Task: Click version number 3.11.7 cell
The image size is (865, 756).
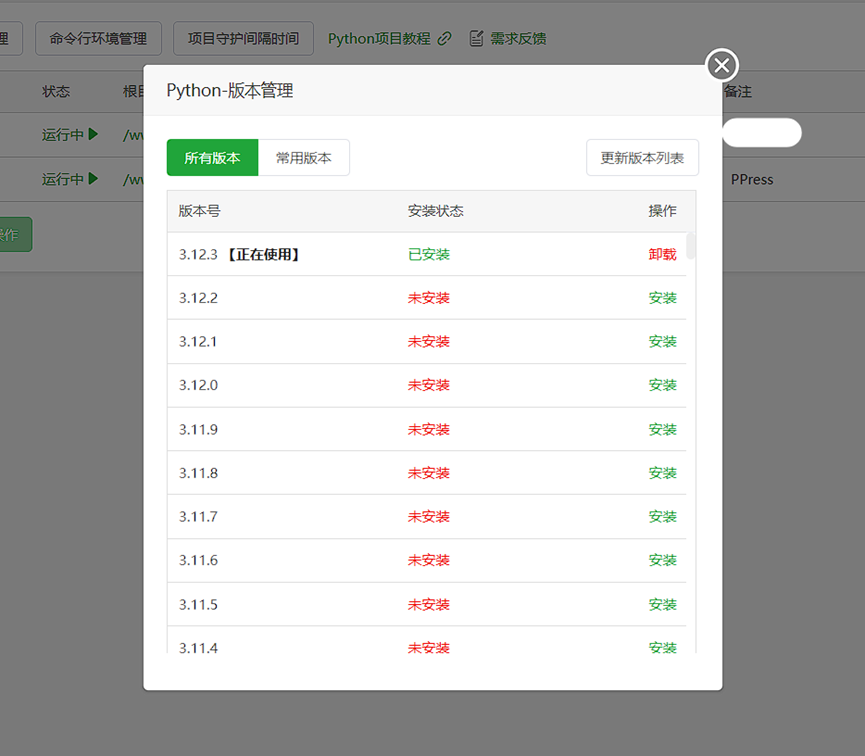Action: (198, 517)
